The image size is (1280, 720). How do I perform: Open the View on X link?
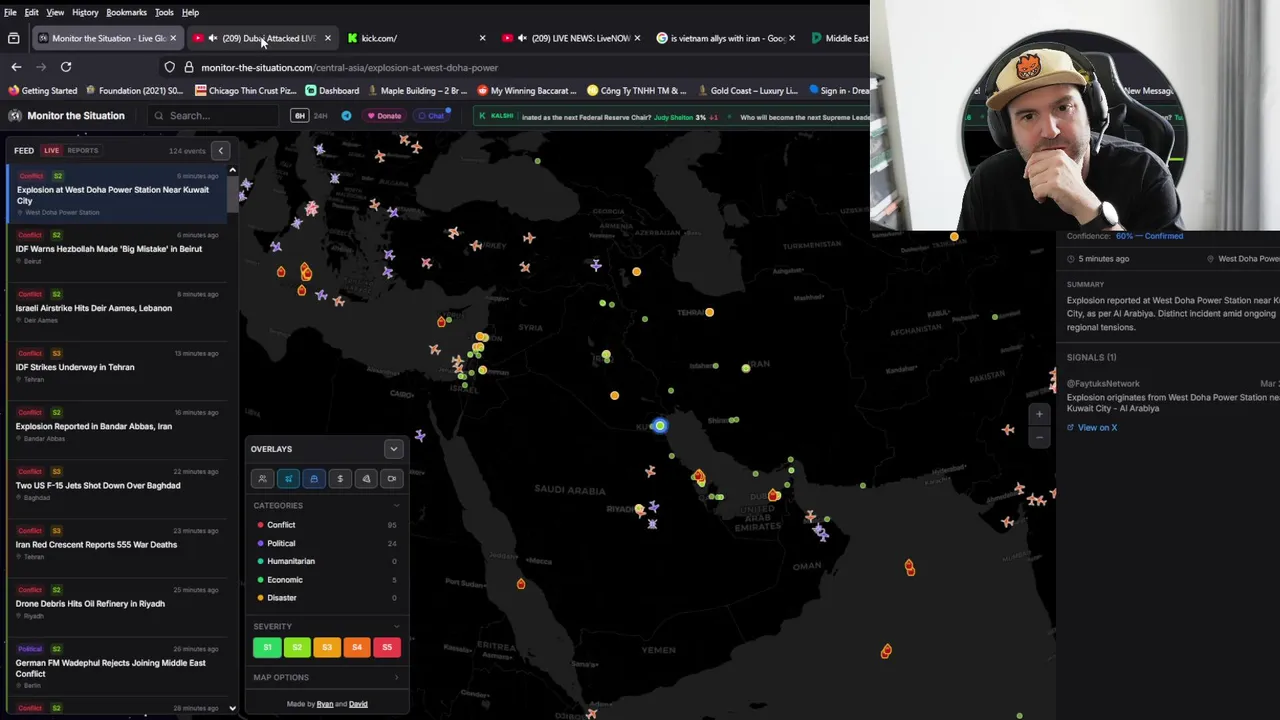[x=1092, y=428]
